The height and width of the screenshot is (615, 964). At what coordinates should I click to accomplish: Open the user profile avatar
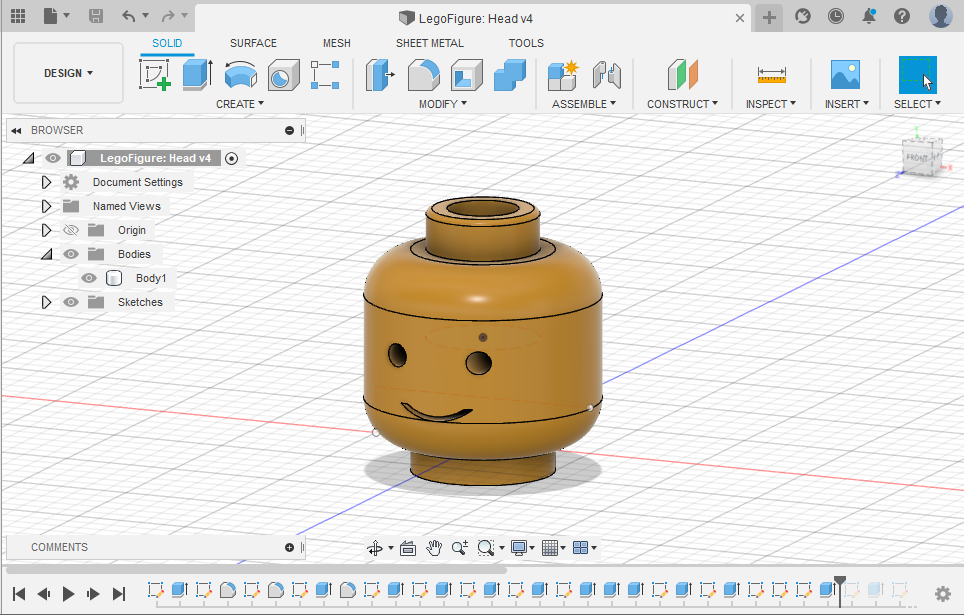[941, 16]
